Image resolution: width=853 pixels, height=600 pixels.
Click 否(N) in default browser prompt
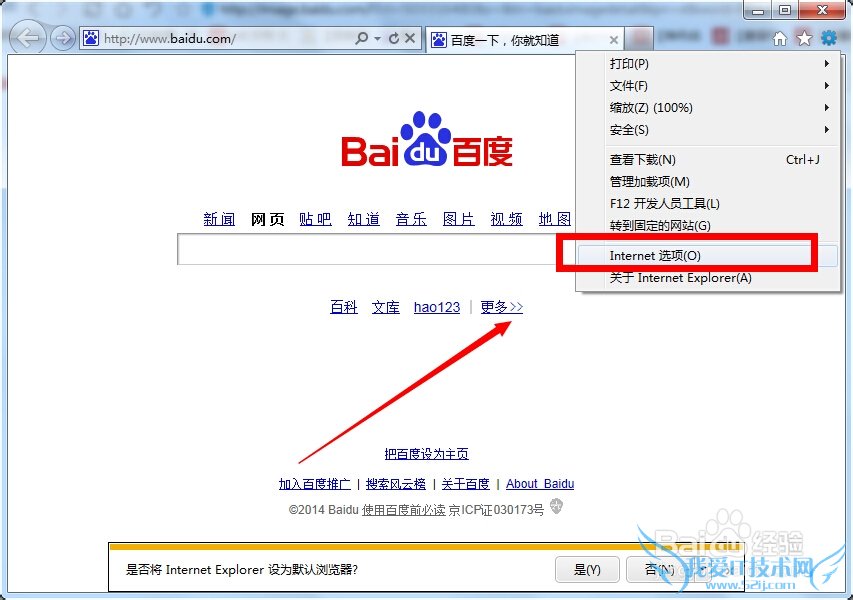(658, 570)
